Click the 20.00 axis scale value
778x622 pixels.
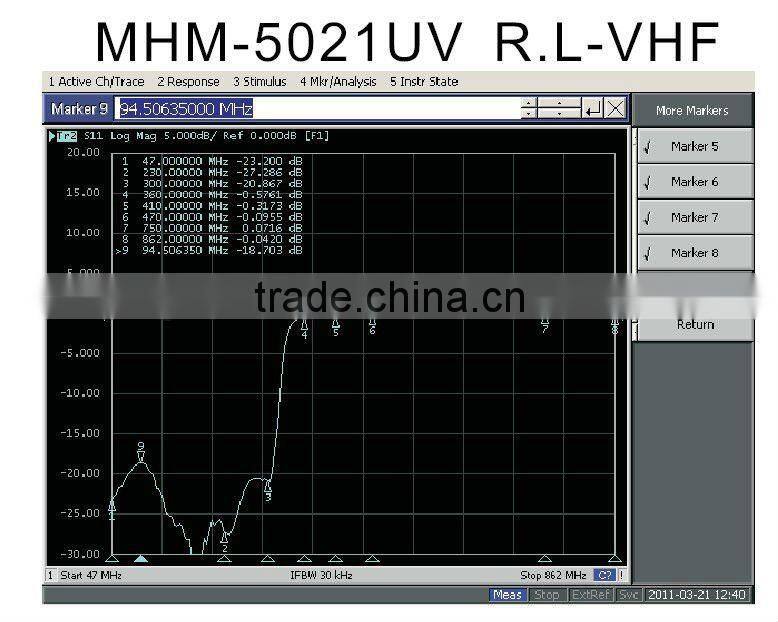pos(83,152)
